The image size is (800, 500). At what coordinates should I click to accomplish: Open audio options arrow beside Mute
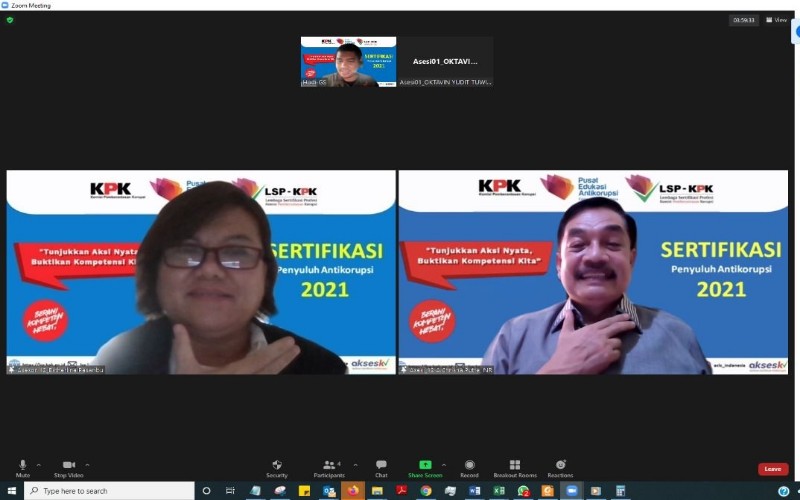tap(39, 465)
